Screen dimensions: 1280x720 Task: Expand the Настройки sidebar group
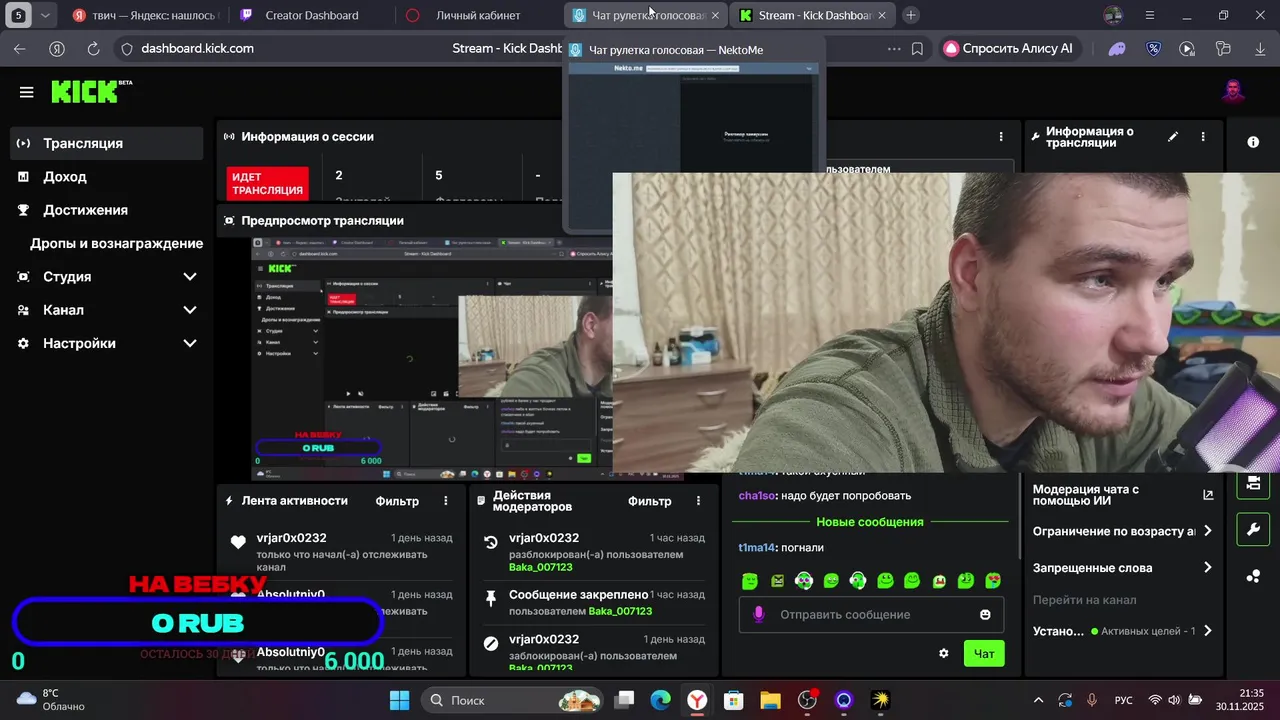click(x=107, y=343)
